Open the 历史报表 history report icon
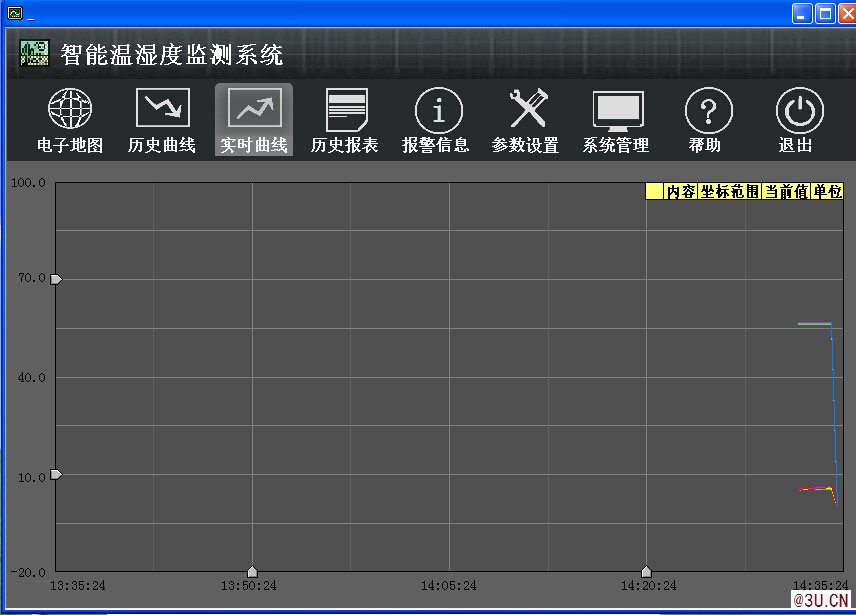This screenshot has width=856, height=615. click(x=346, y=110)
